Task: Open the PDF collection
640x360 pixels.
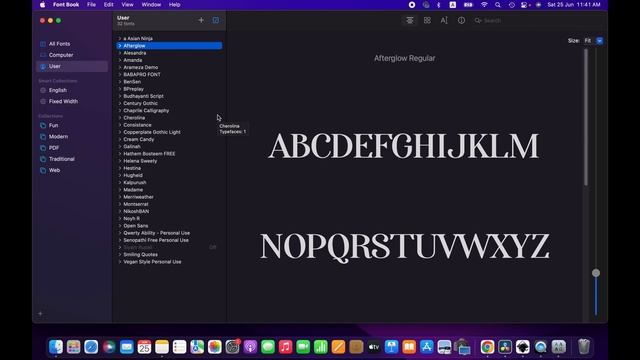Action: (54, 148)
